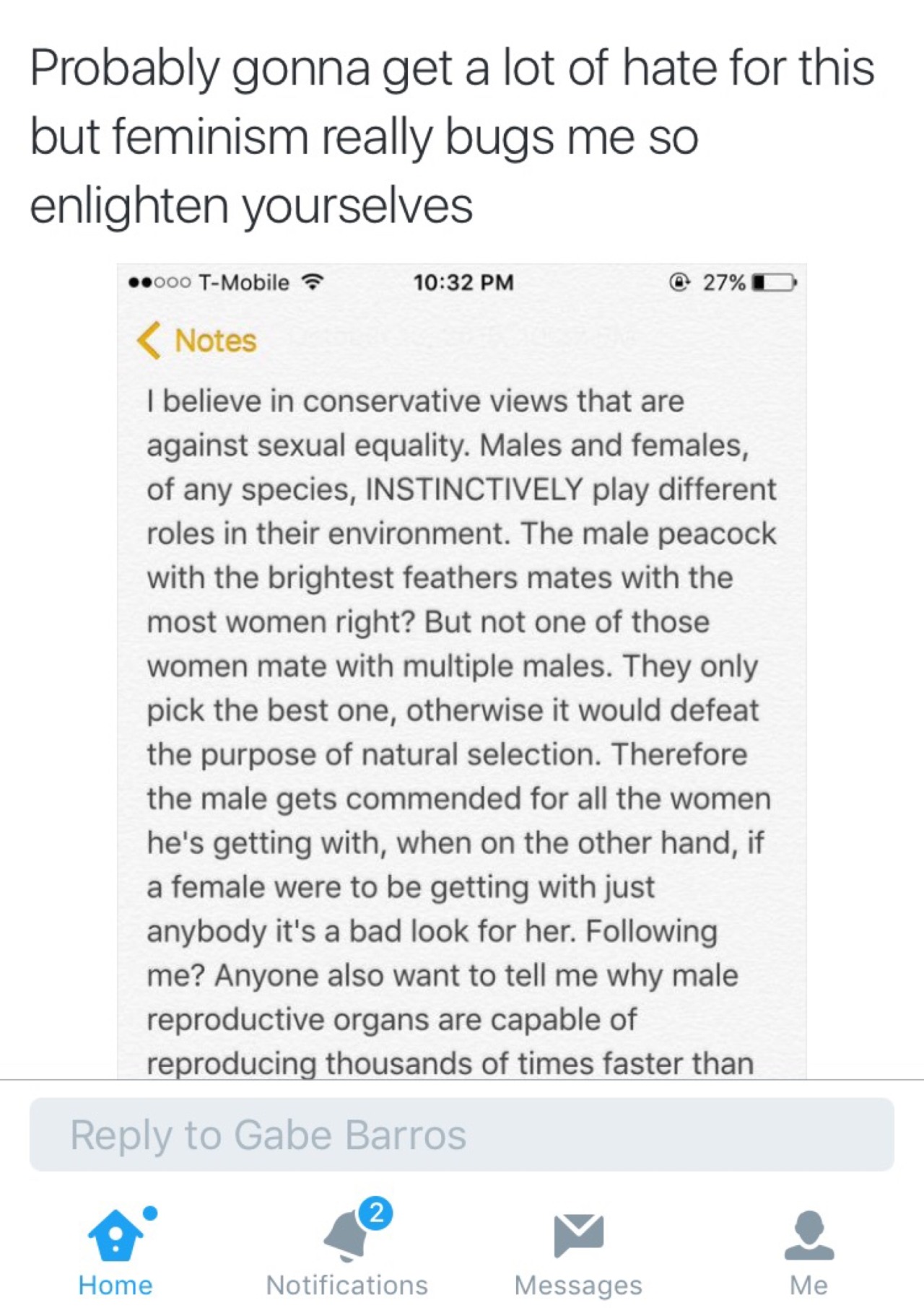Tap the T-Mobile carrier label

pos(243,282)
